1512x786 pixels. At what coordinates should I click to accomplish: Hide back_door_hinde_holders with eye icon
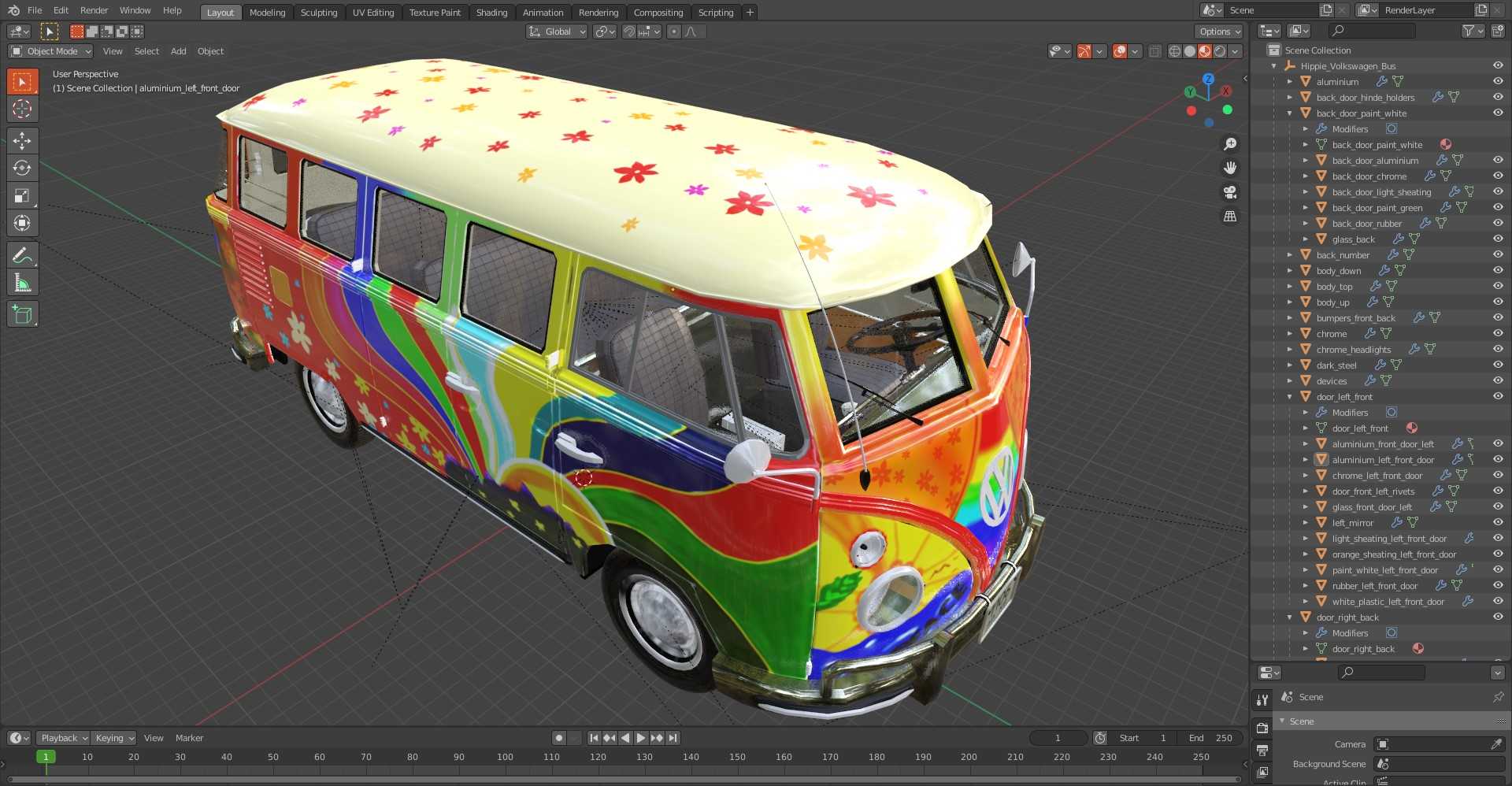coord(1498,97)
